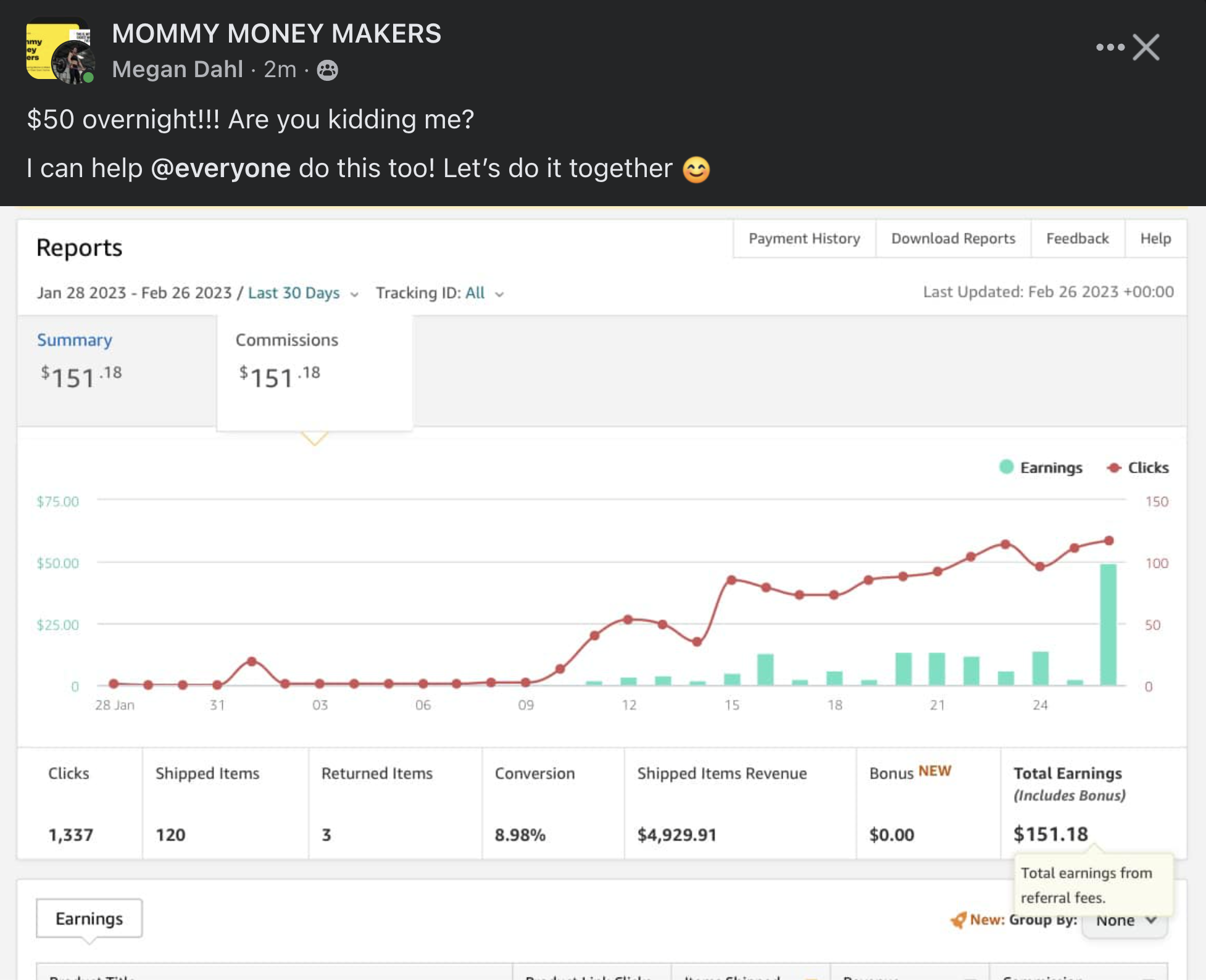This screenshot has height=980, width=1206.
Task: Click the Clicks 1,337 value
Action: 71,835
